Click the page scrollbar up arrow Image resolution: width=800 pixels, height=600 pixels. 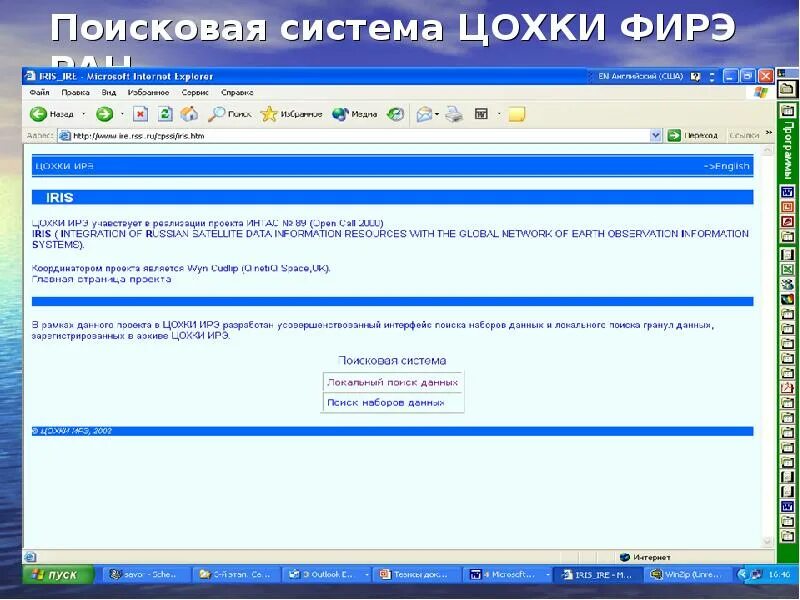click(x=767, y=151)
